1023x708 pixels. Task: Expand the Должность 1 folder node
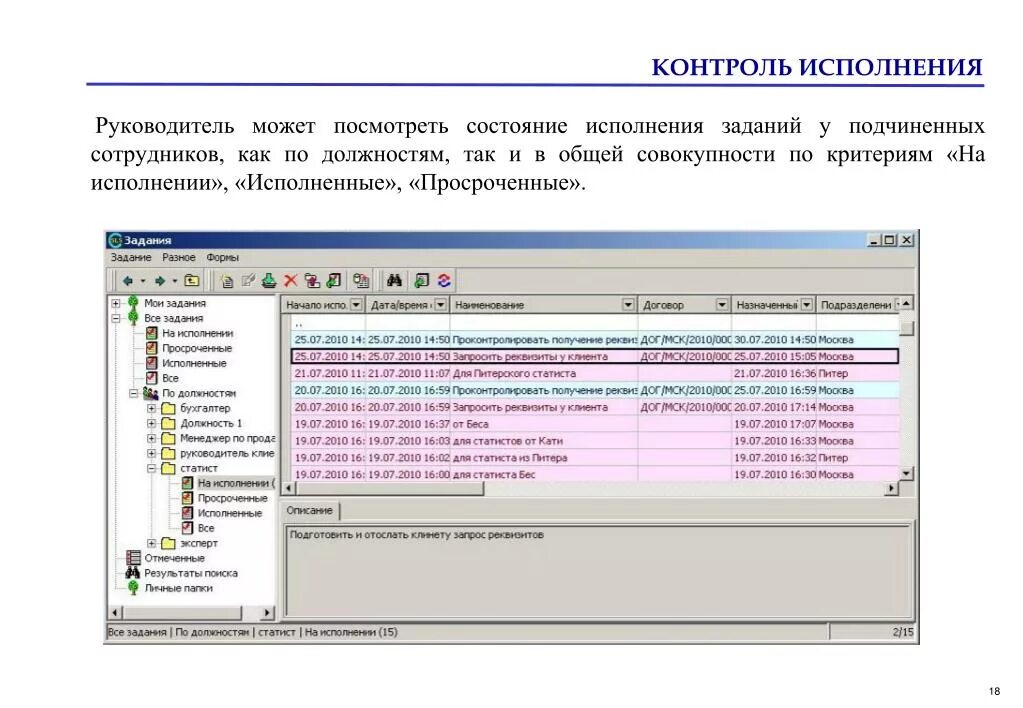coord(151,423)
